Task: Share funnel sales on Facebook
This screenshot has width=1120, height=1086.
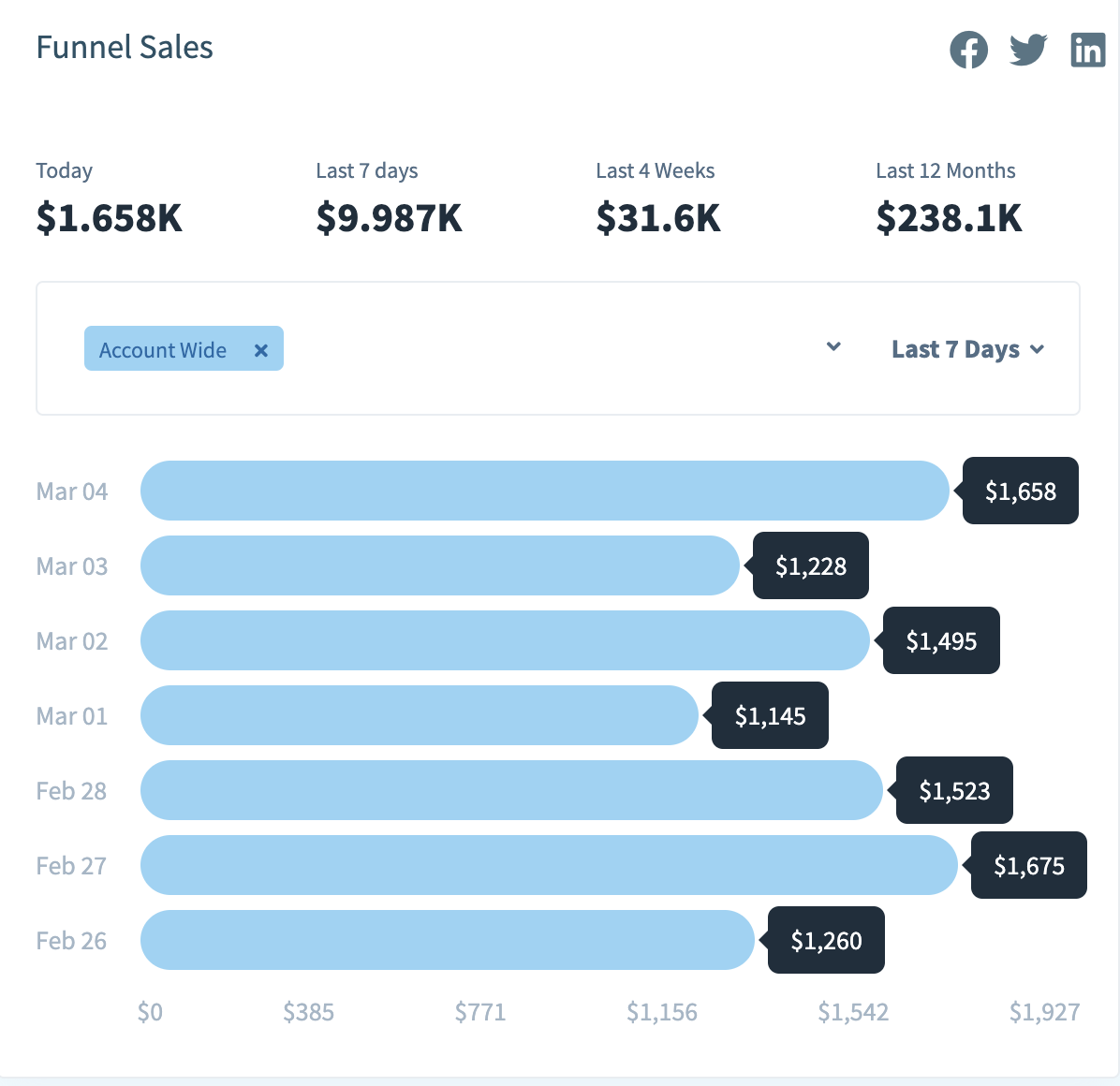Action: coord(968,50)
